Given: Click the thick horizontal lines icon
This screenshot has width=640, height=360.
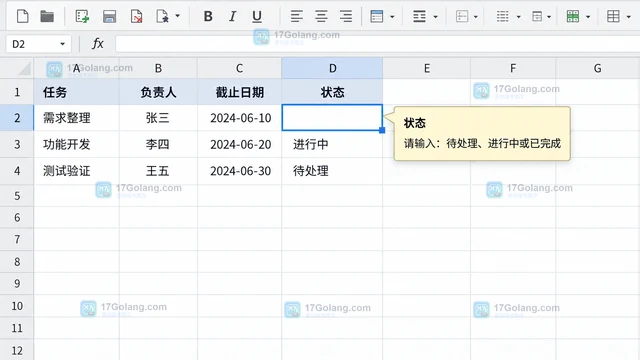Looking at the screenshot, I should pyautogui.click(x=419, y=16).
